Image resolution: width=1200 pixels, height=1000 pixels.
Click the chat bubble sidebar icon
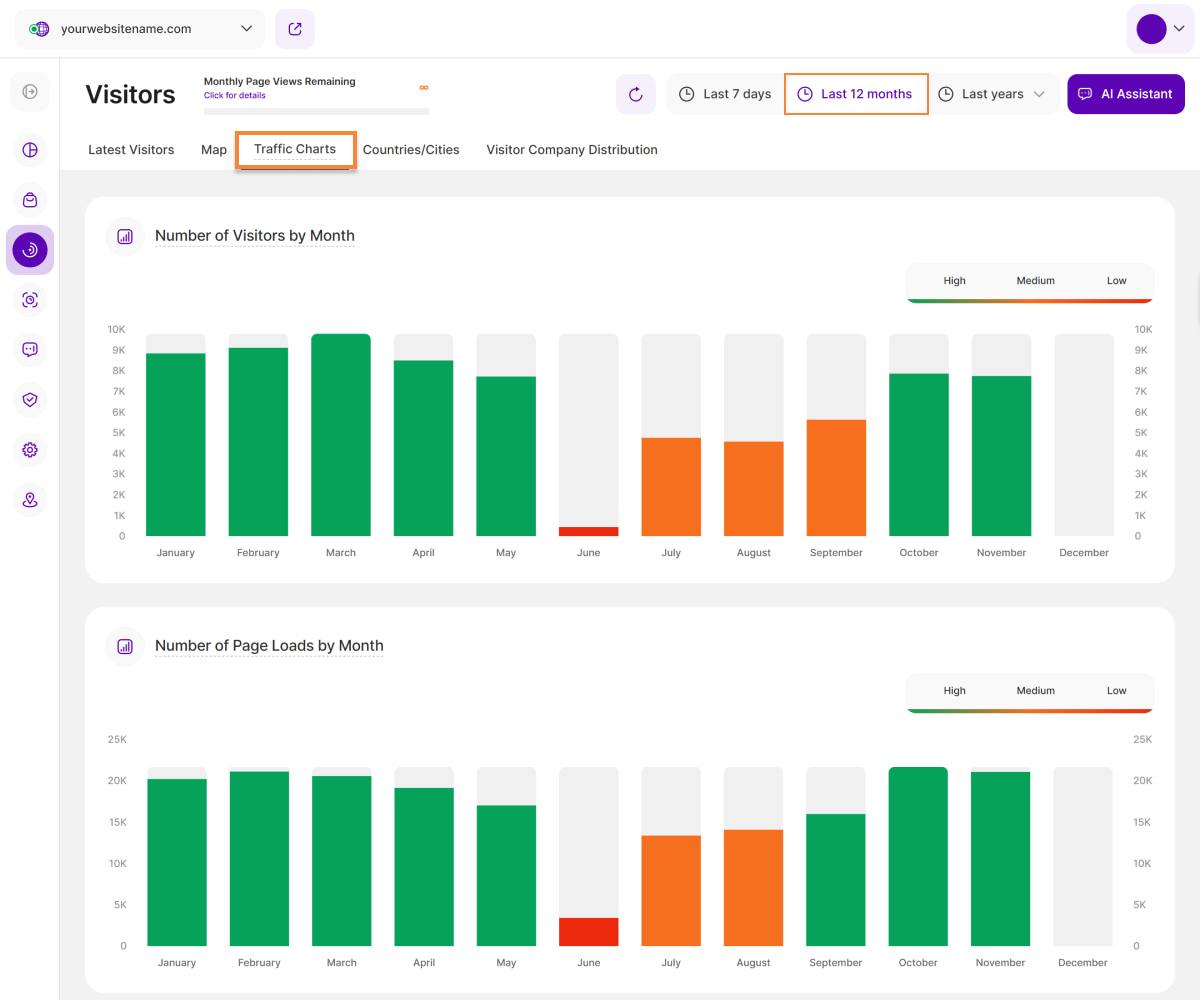click(x=30, y=350)
